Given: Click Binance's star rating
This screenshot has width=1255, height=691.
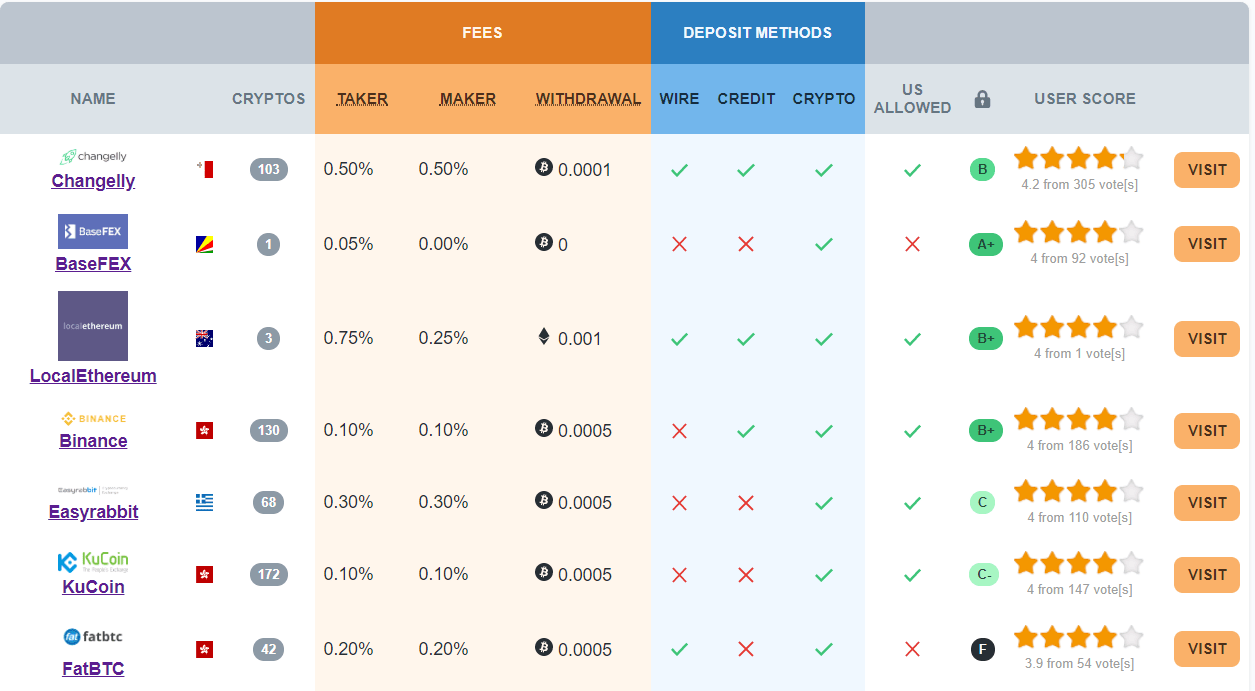Looking at the screenshot, I should coord(1078,419).
